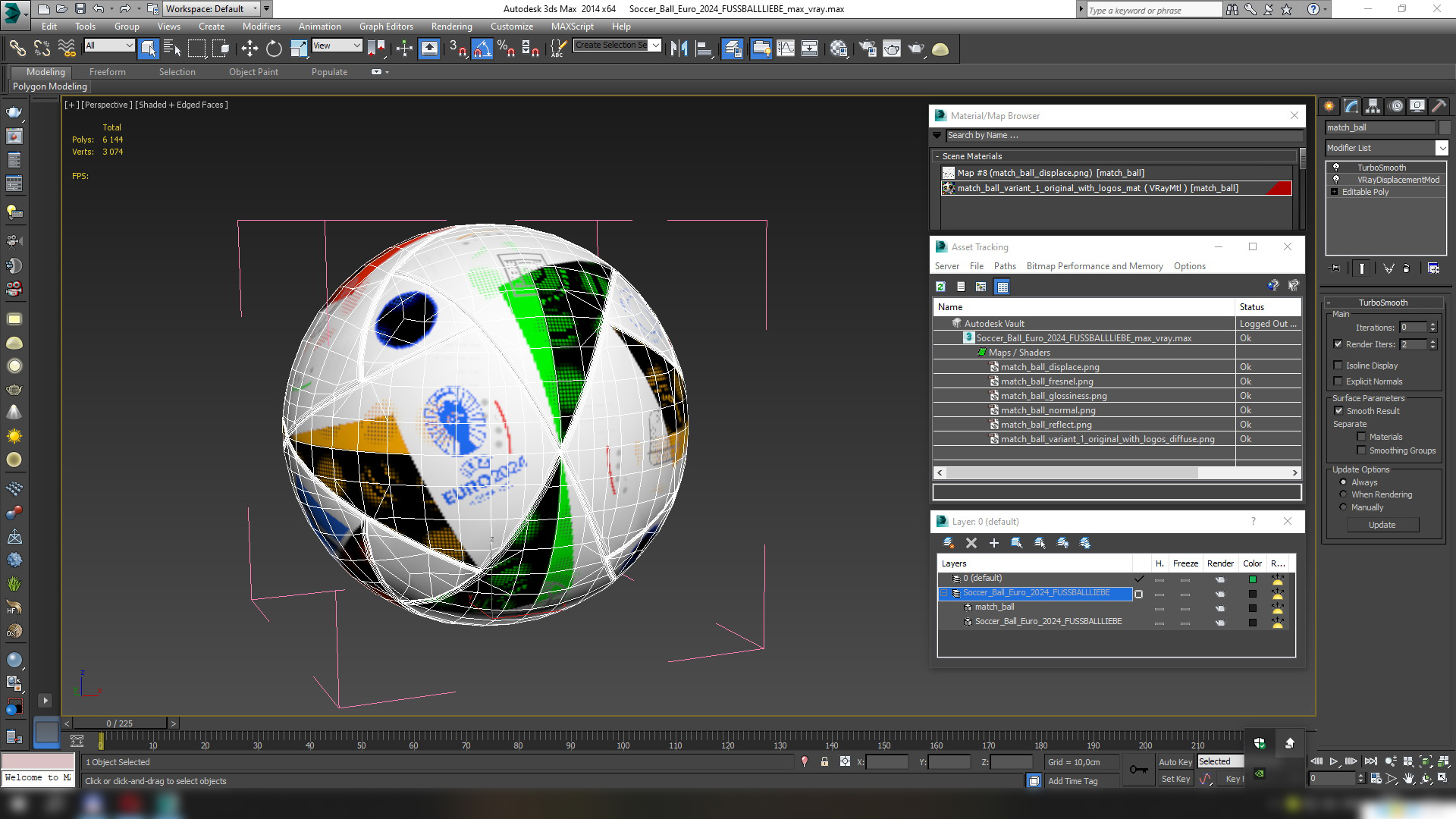Click the Update button in TurboSmooth
Viewport: 1456px width, 819px height.
pos(1382,525)
